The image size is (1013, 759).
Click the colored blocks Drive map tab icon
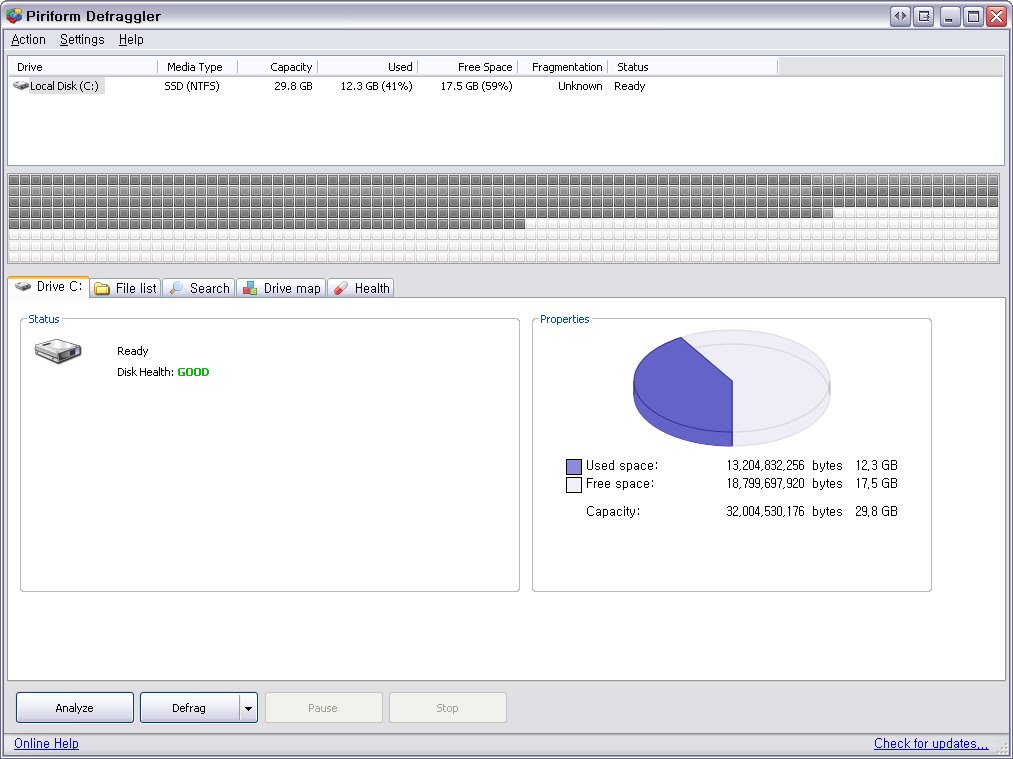pyautogui.click(x=250, y=288)
